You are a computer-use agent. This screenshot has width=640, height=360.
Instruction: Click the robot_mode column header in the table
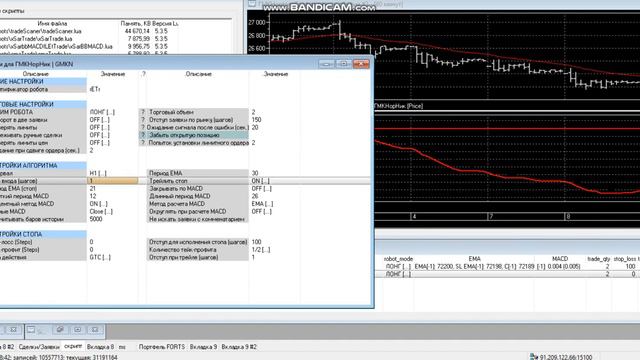click(398, 259)
